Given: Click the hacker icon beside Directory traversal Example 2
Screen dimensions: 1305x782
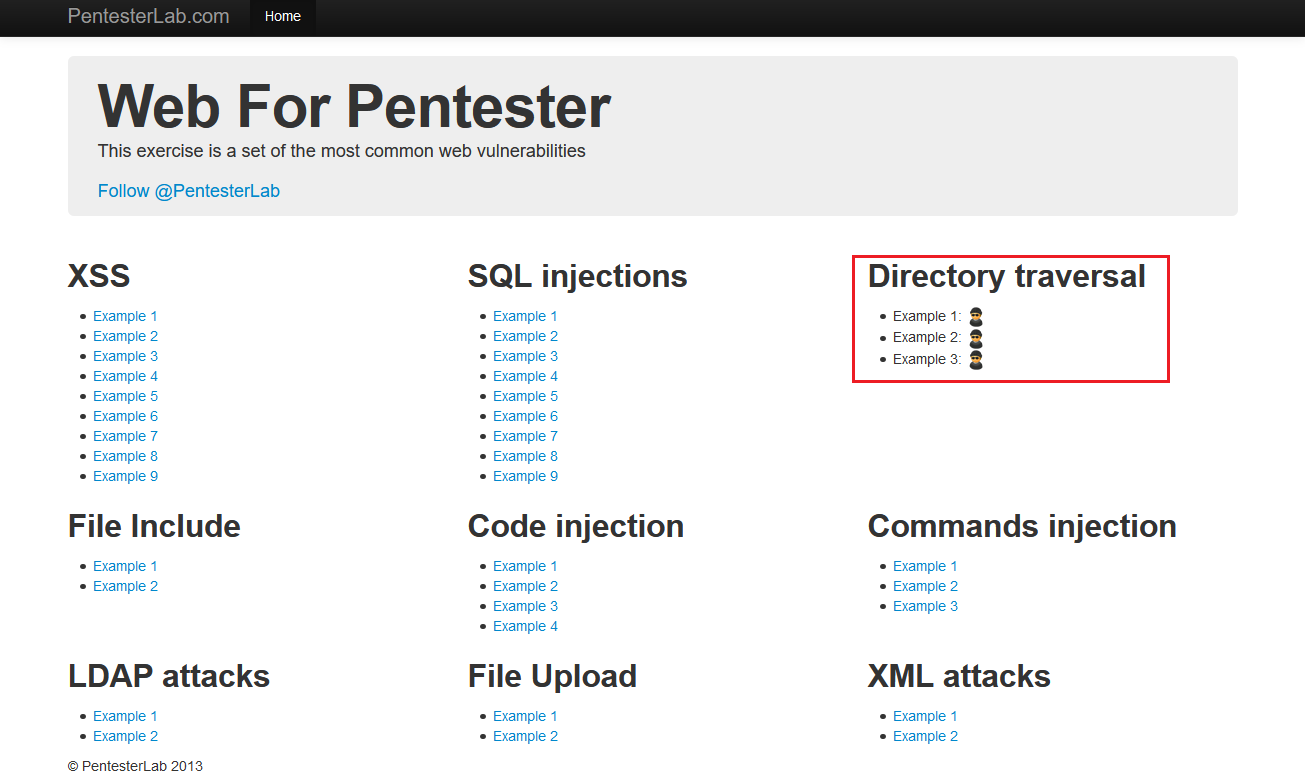Looking at the screenshot, I should click(x=976, y=338).
